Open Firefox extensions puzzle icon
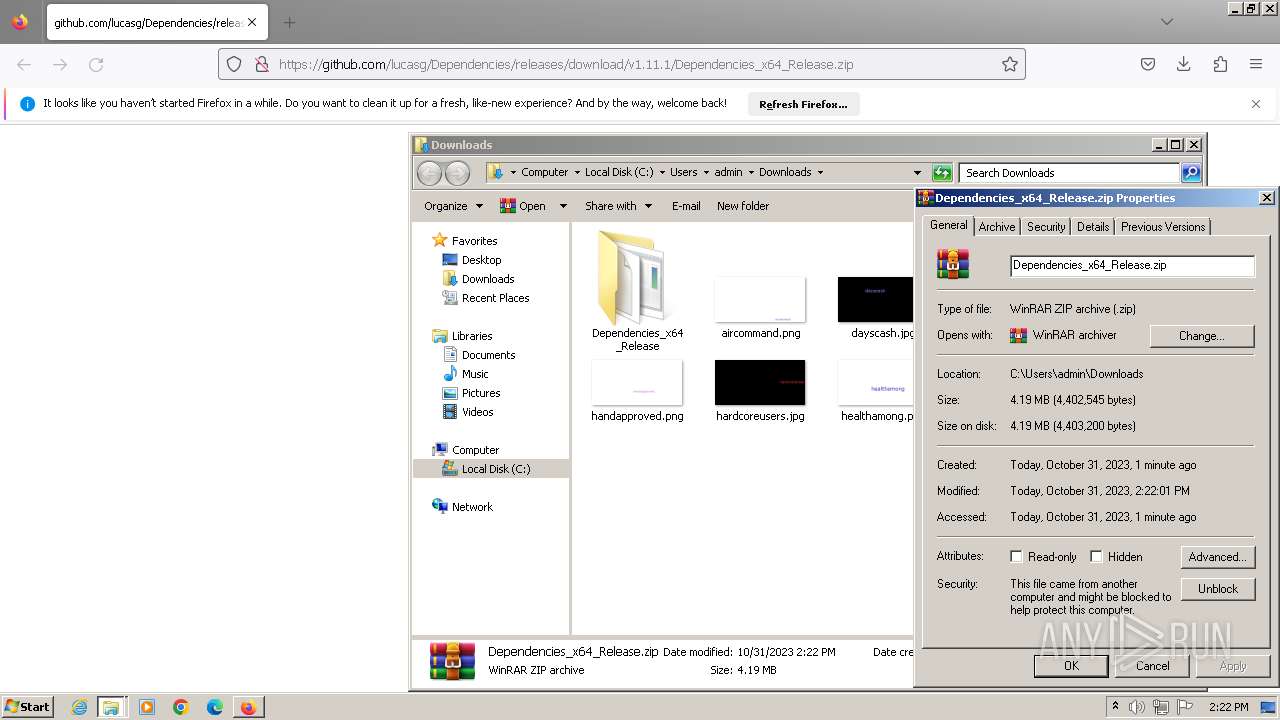1280x720 pixels. click(1220, 64)
